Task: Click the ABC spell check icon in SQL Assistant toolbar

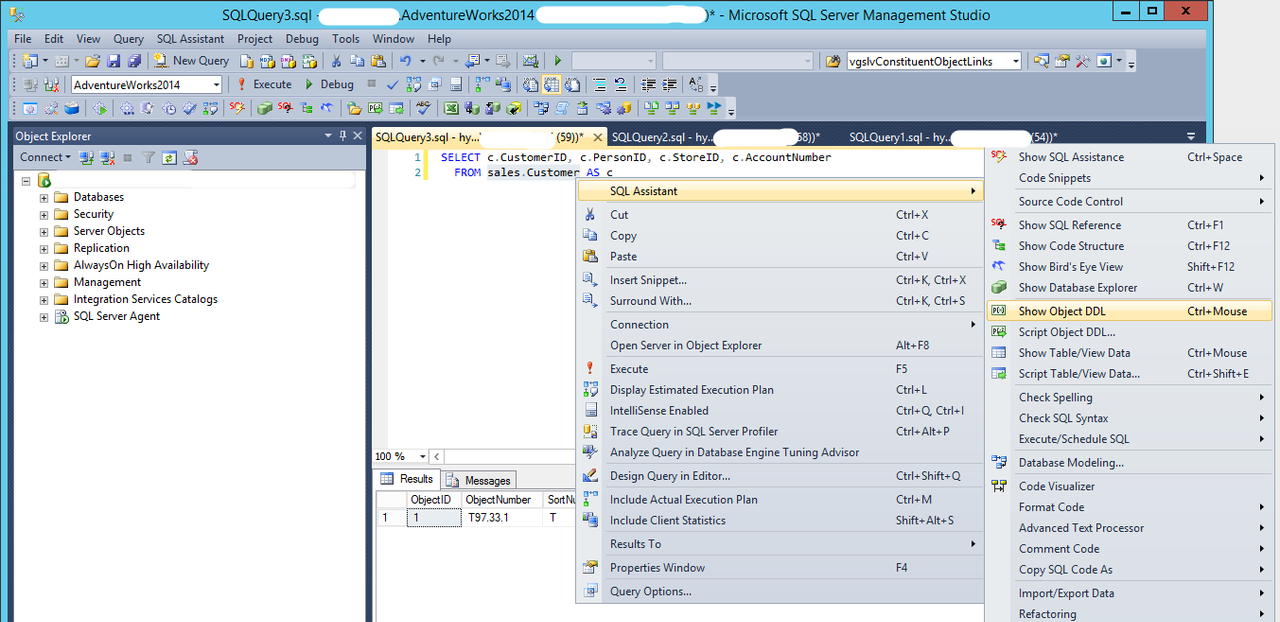Action: coord(423,108)
